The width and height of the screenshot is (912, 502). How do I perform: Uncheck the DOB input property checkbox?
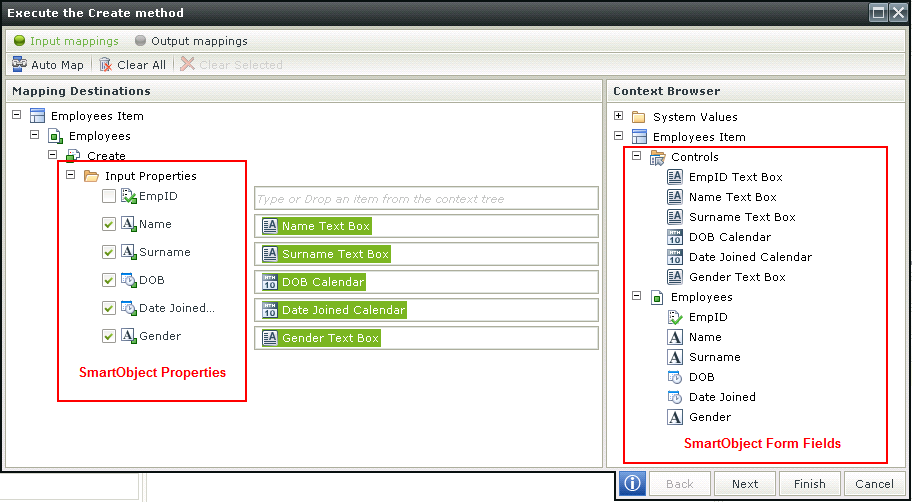[x=109, y=280]
